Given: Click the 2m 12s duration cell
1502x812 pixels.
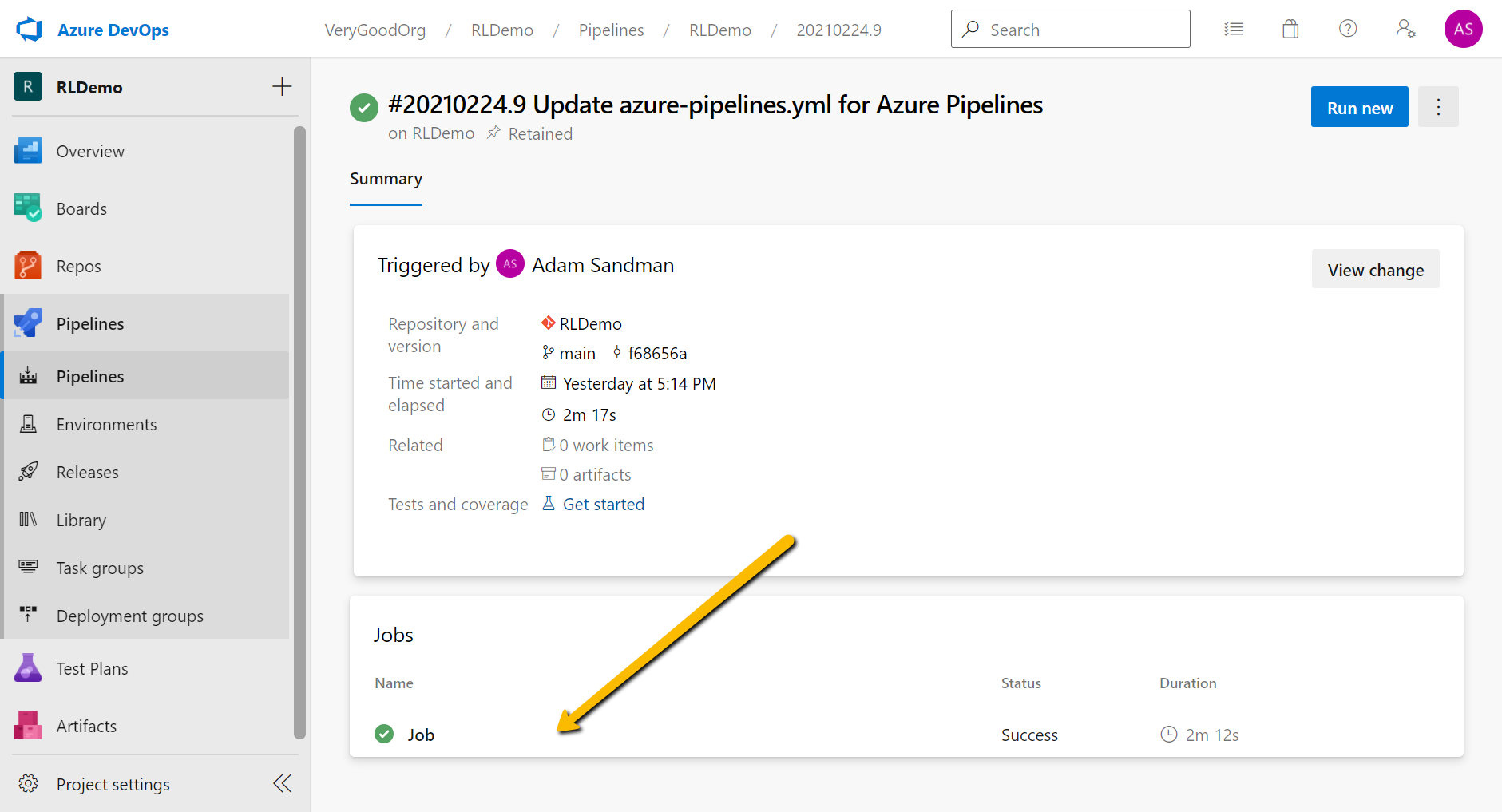Looking at the screenshot, I should click(1199, 735).
